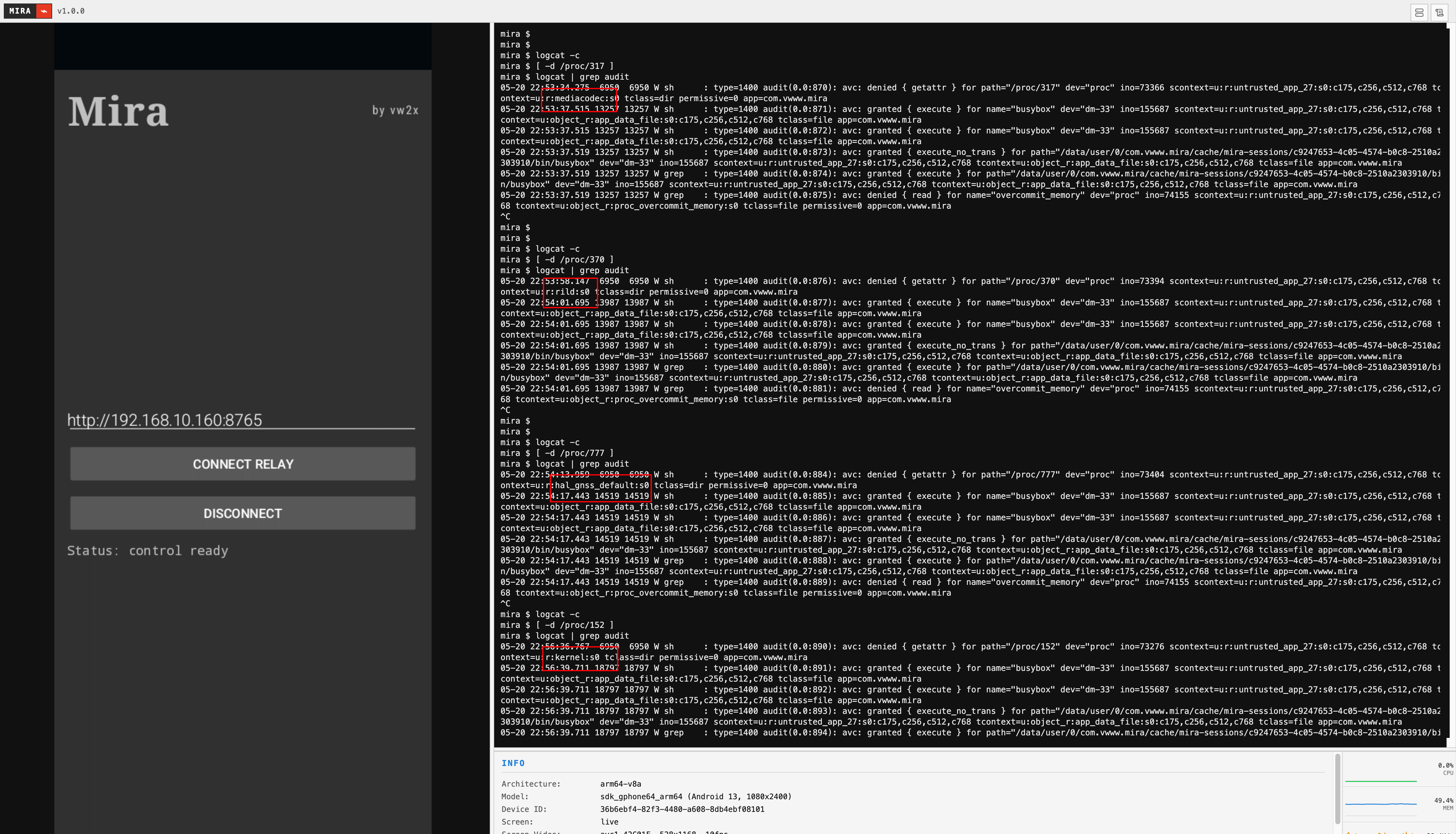Viewport: 1456px width, 834px height.
Task: Click the '[ -d /proc/777 ]' command line
Action: point(574,453)
